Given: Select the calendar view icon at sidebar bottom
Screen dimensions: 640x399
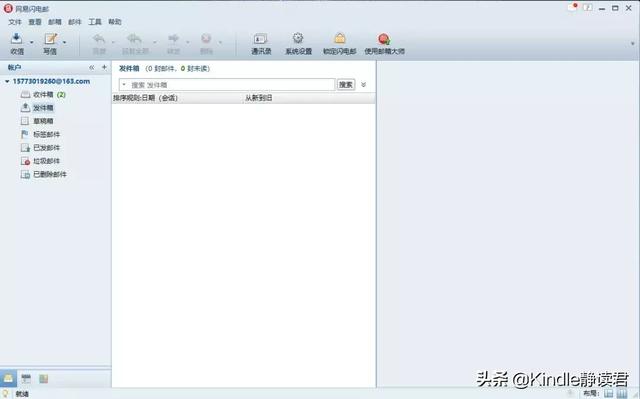Looking at the screenshot, I should pyautogui.click(x=26, y=379).
